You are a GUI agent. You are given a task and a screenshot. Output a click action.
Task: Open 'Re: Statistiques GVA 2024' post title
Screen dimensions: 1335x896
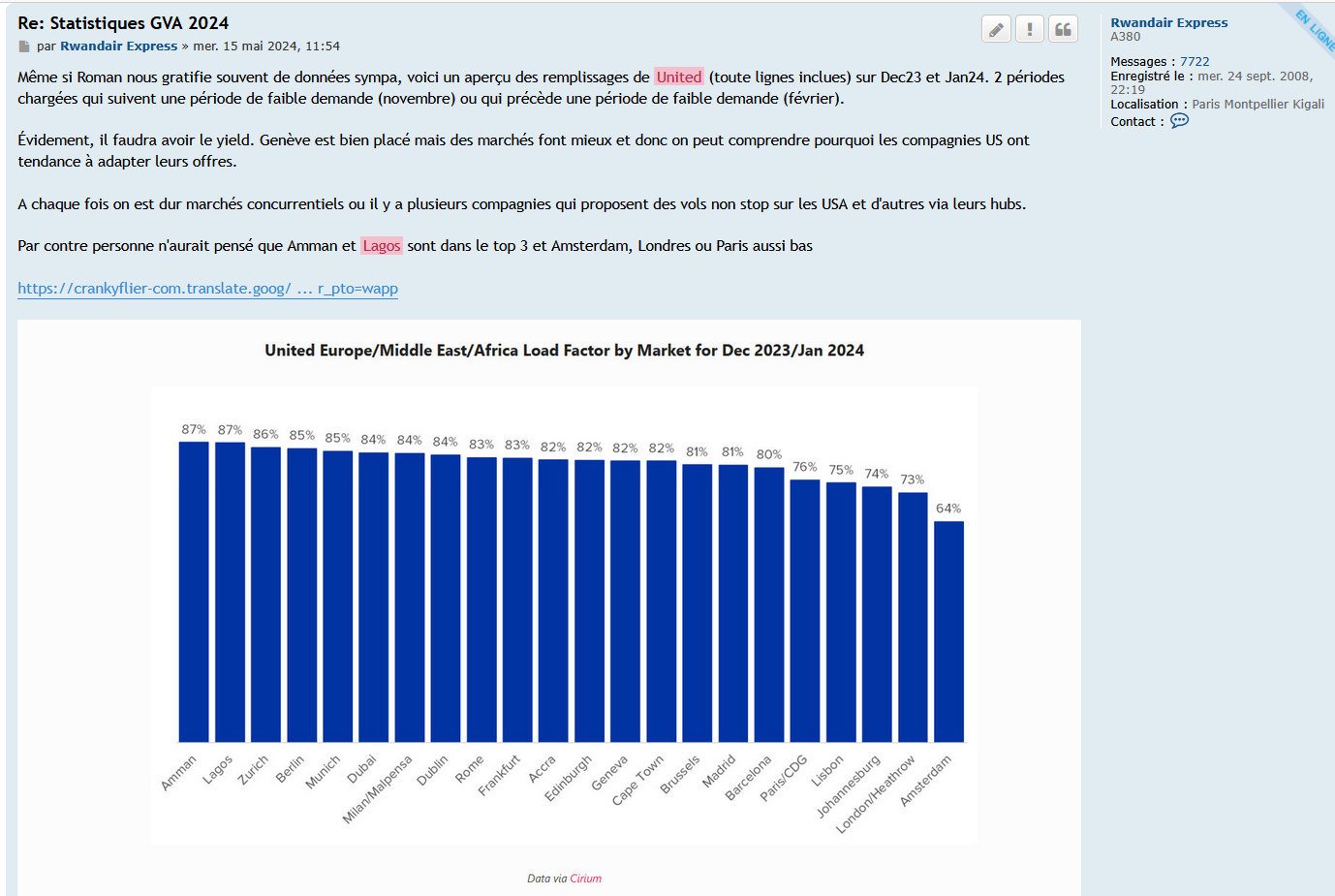[x=123, y=23]
